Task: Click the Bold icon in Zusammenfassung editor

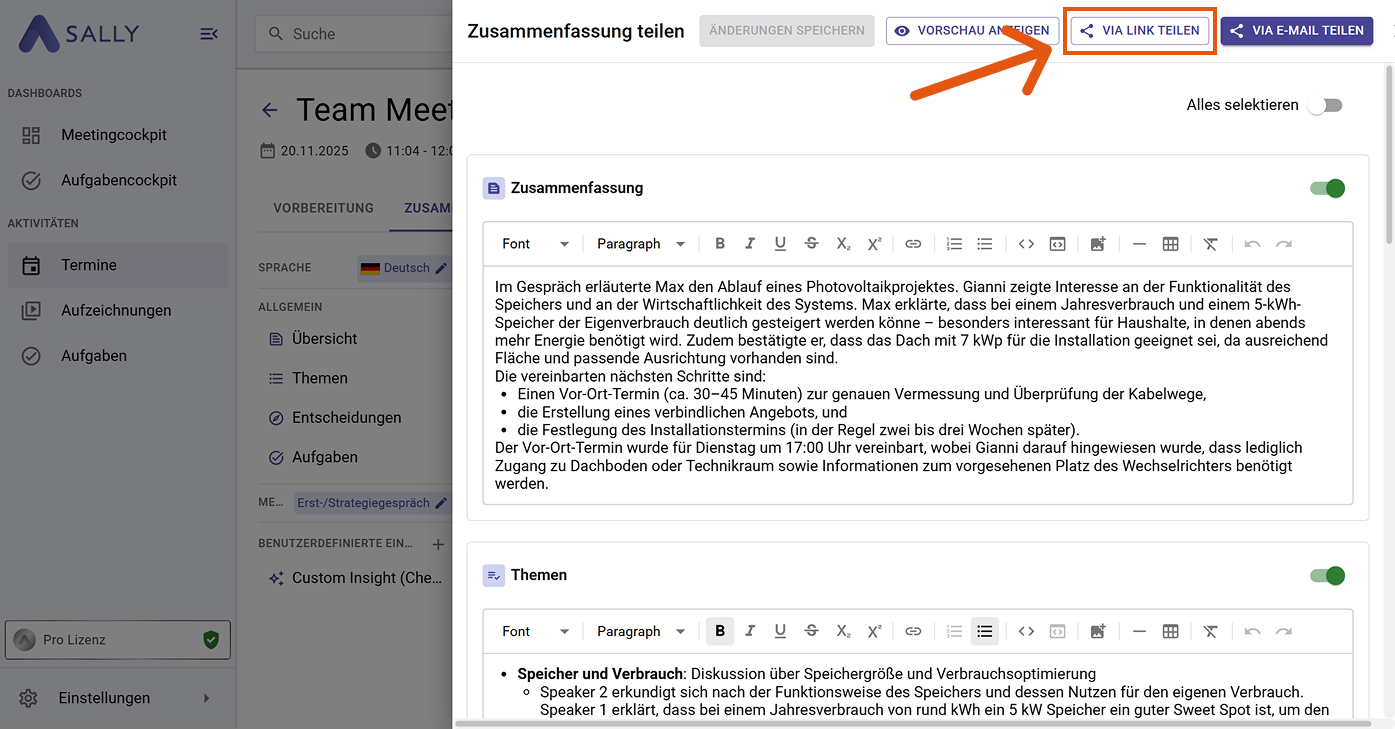Action: 719,244
